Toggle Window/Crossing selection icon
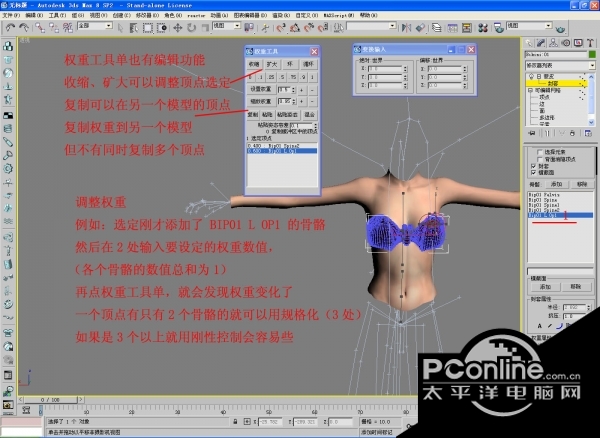 tap(162, 28)
